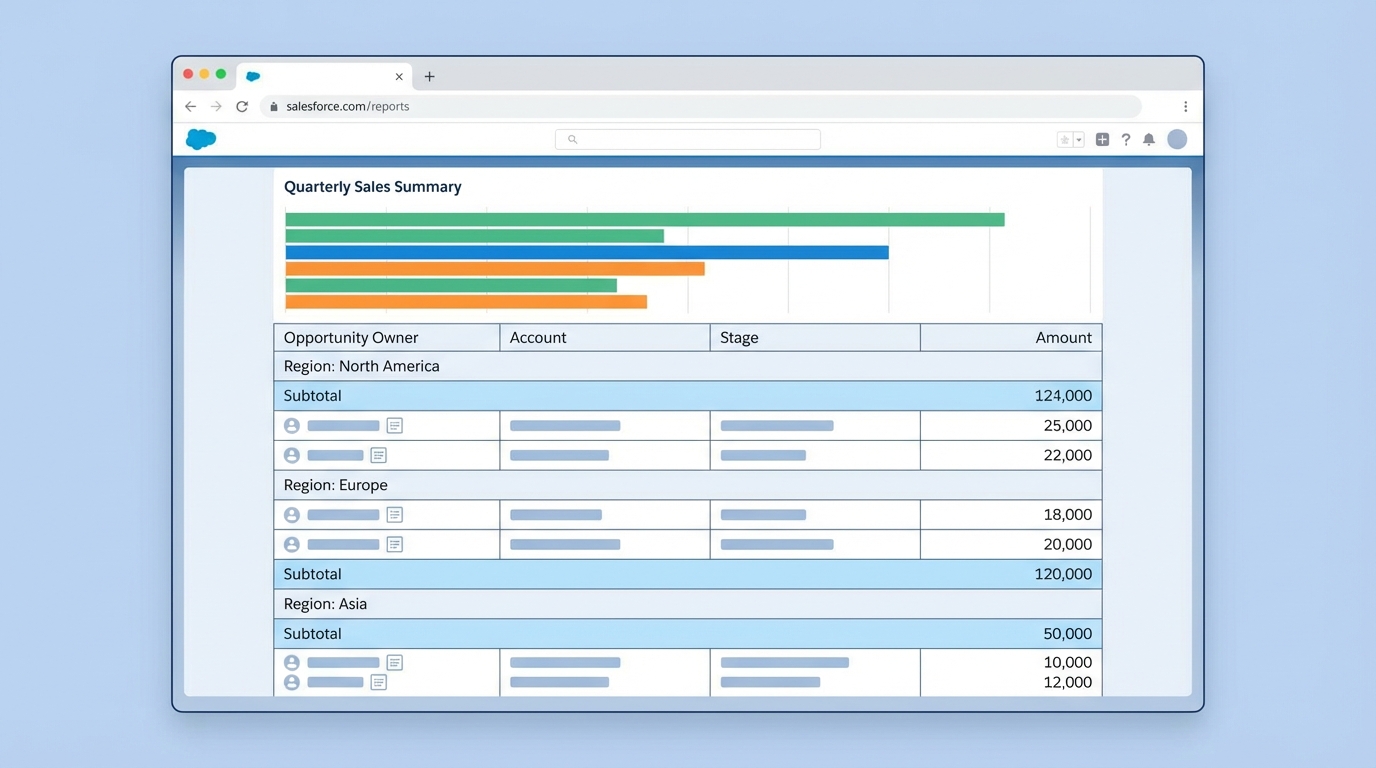Viewport: 1376px width, 768px height.
Task: Open the note icon beside the first opportunity owner
Action: (x=395, y=425)
